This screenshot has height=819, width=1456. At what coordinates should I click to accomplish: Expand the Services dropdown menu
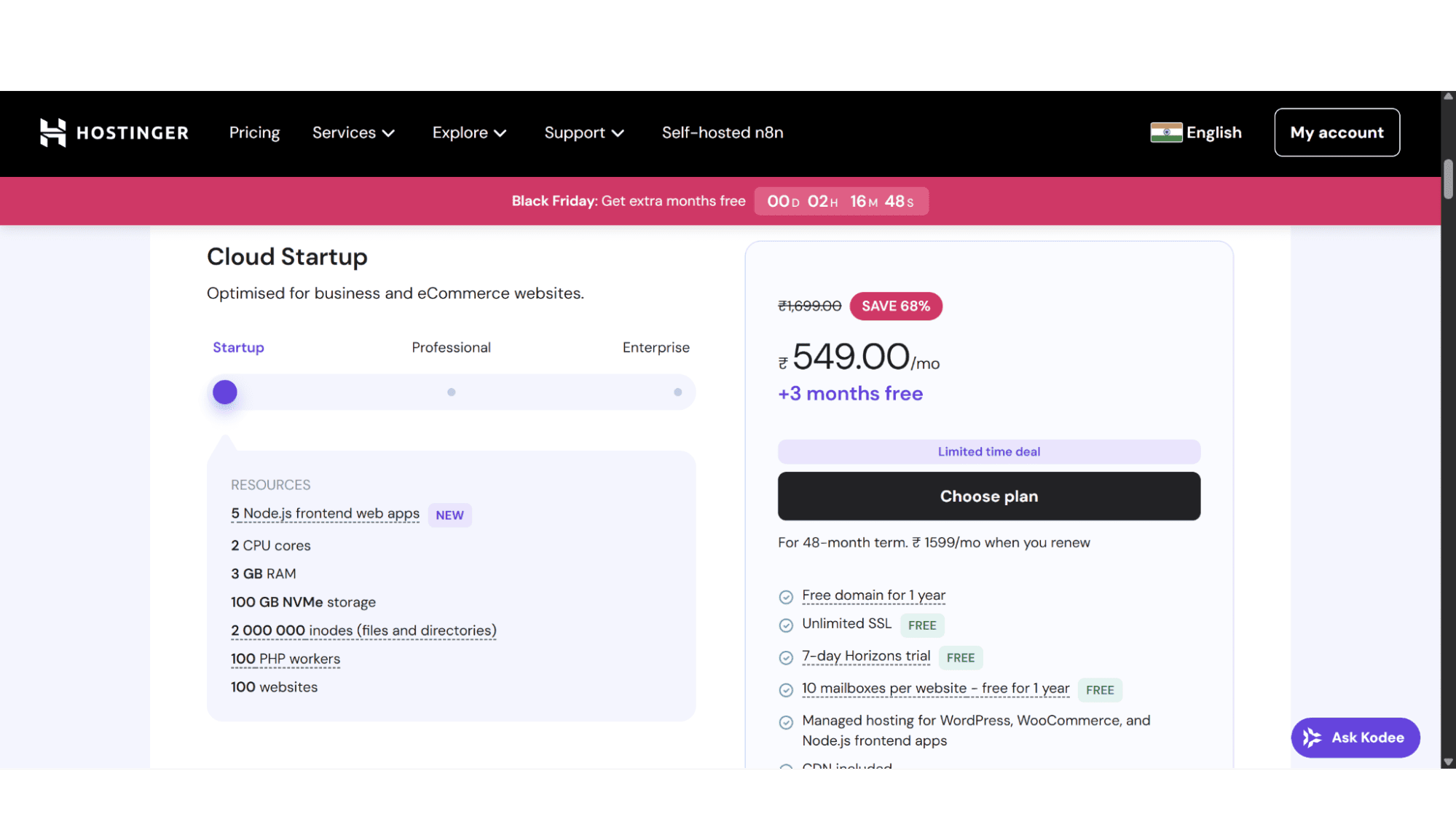(x=353, y=132)
